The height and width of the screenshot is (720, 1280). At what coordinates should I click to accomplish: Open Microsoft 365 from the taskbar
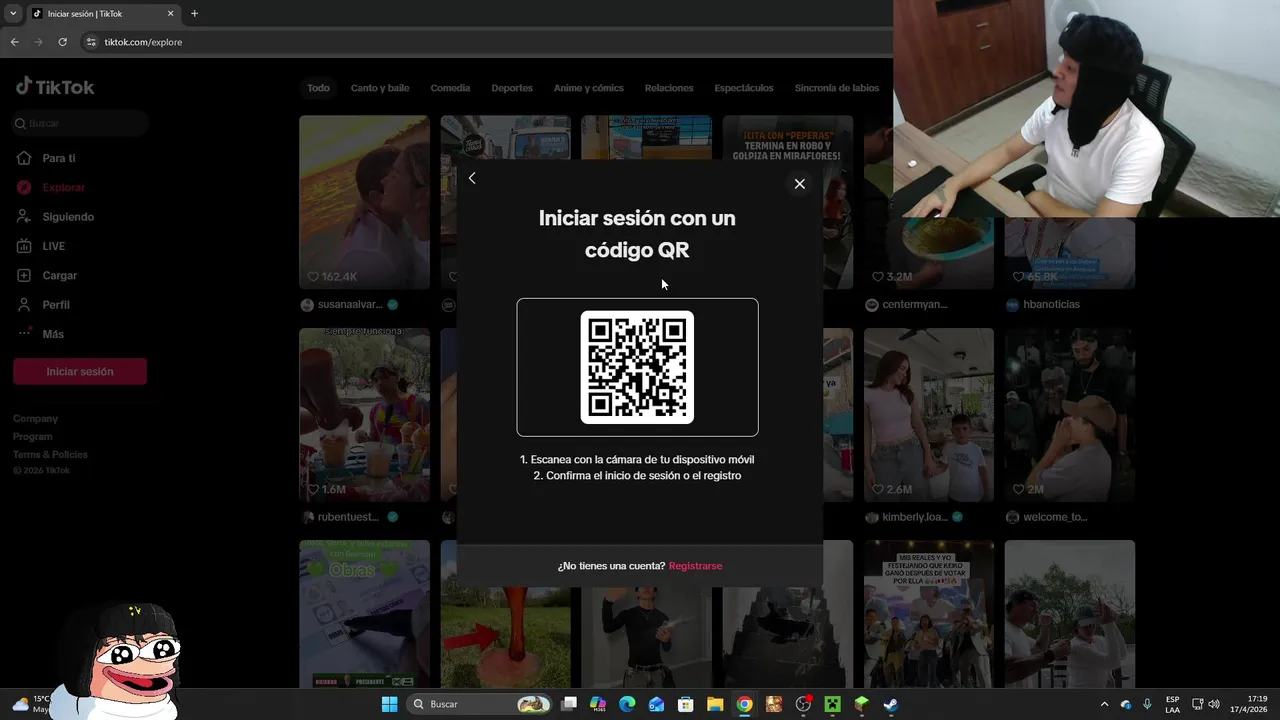pos(598,704)
